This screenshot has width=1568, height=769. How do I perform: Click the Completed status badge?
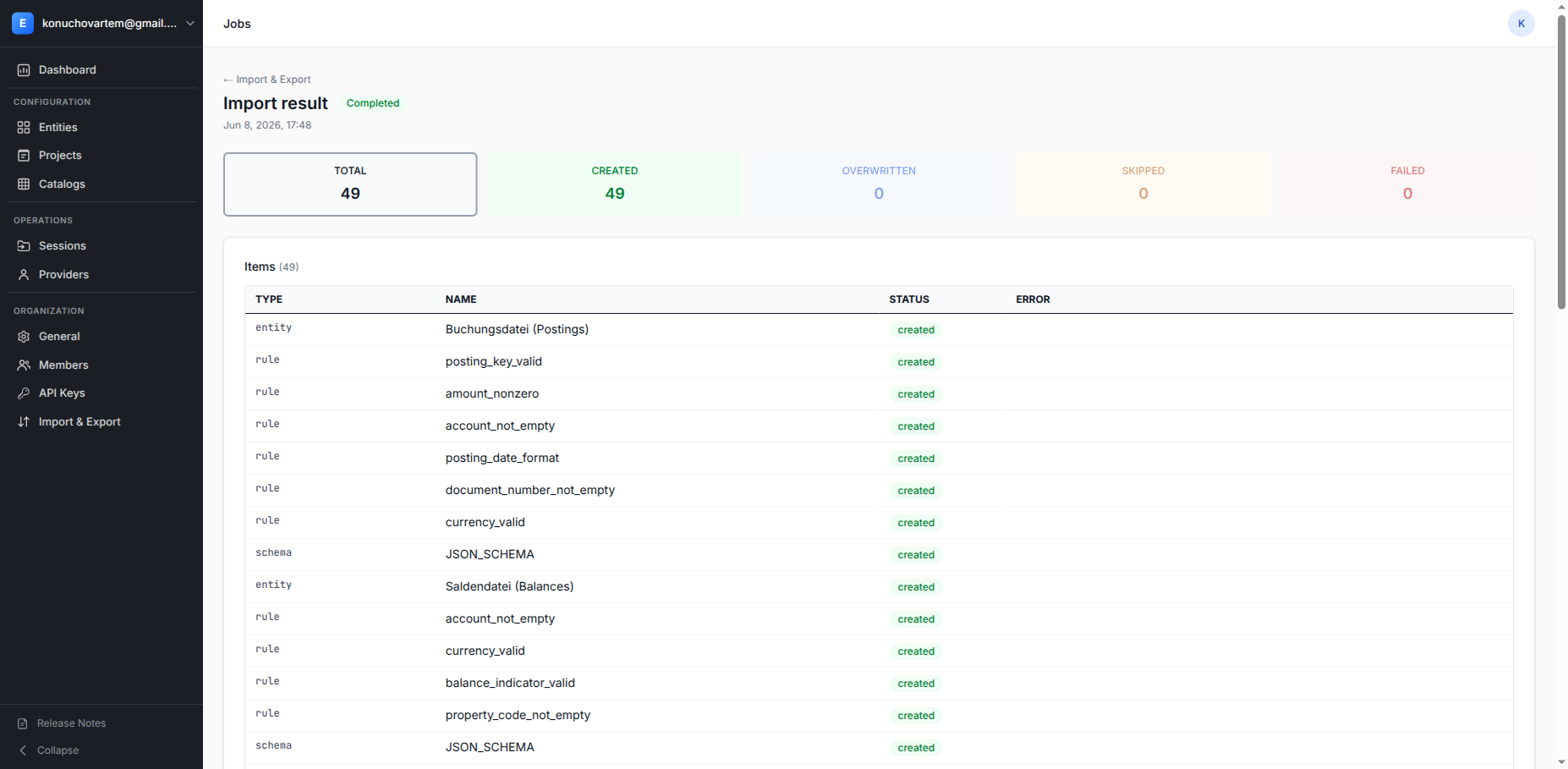pyautogui.click(x=373, y=103)
